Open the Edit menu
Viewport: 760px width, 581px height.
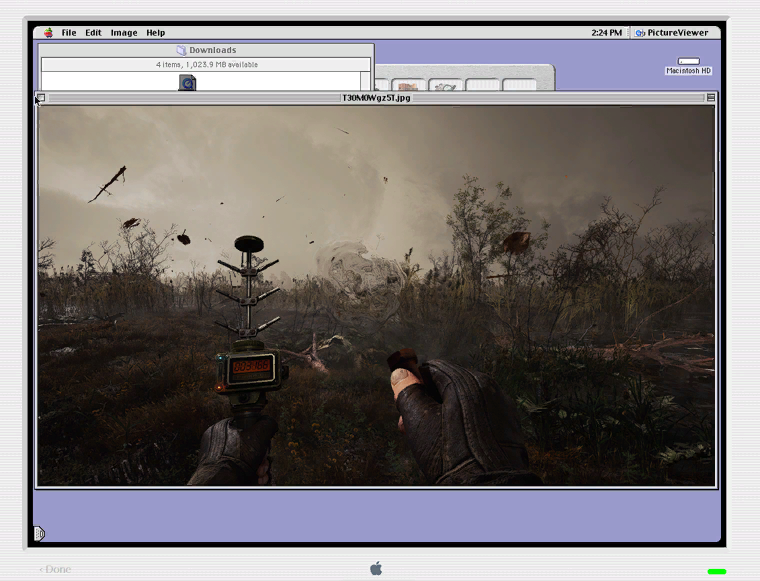pos(93,32)
